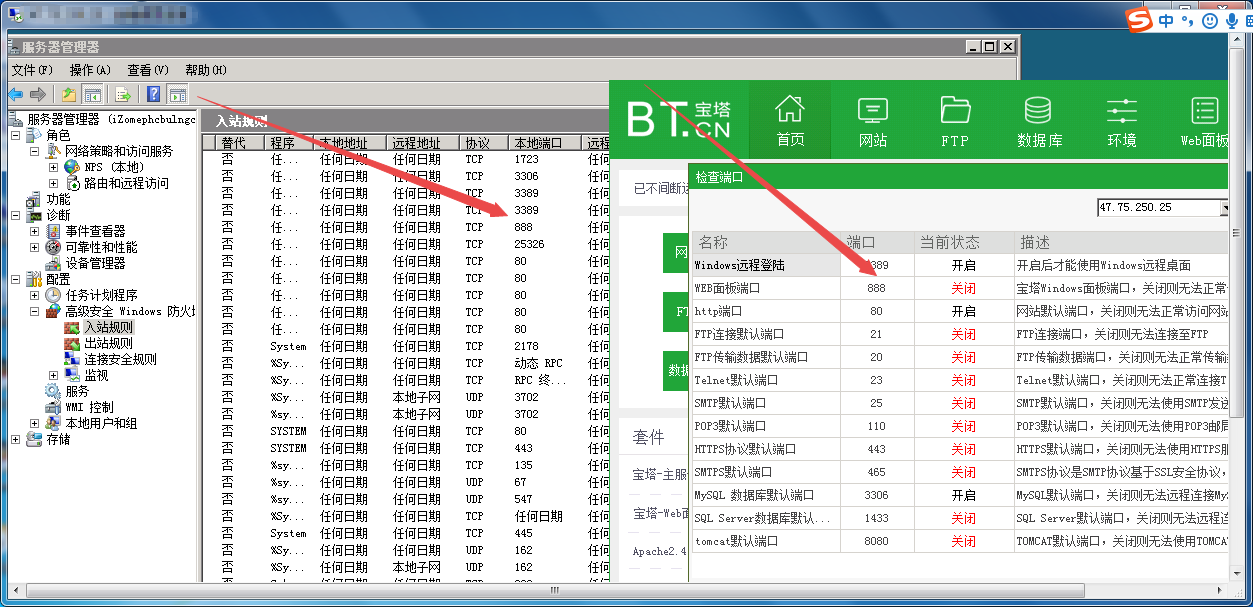The image size is (1253, 607).
Task: Expand the 事件查看器 tree node
Action: 34,231
